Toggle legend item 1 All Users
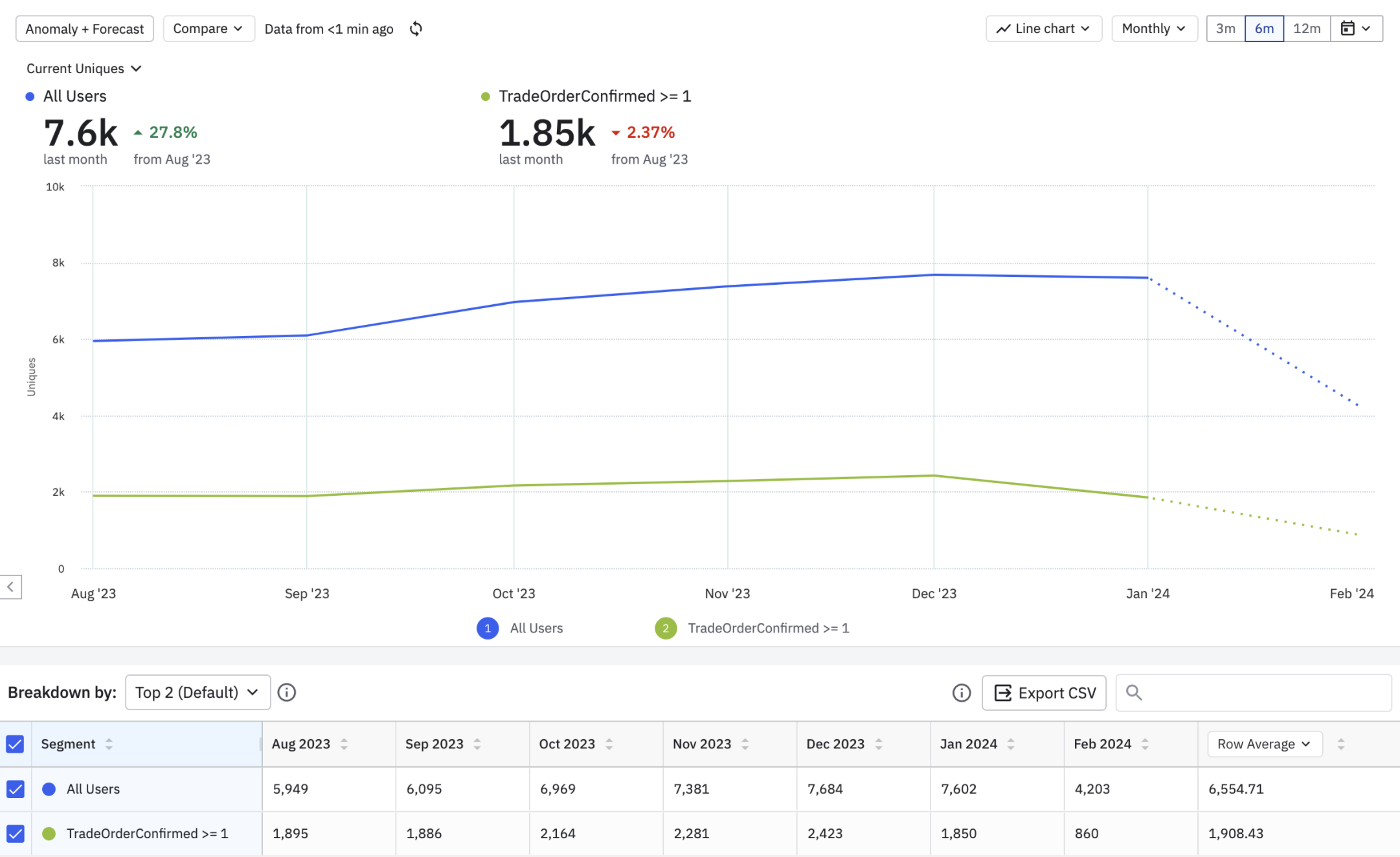 [520, 629]
